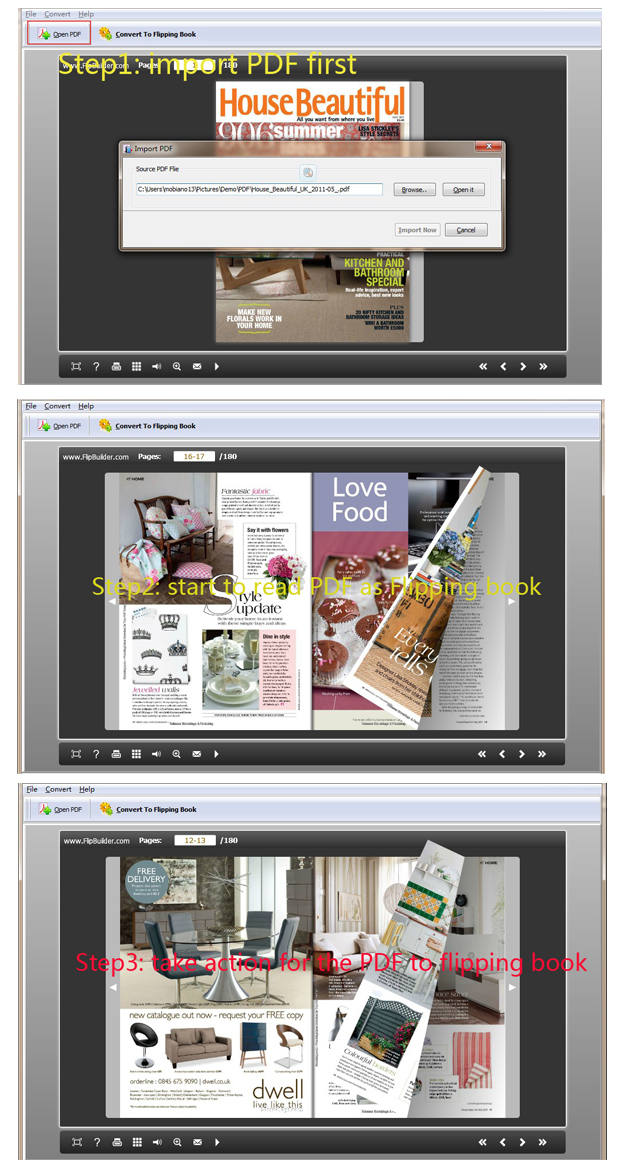Toggle fullscreen icon below House Beautiful cover

76,366
